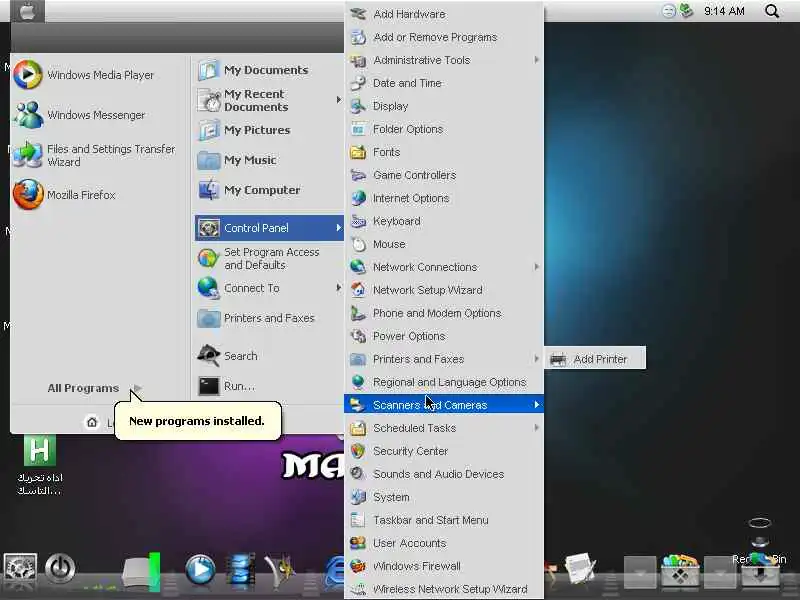Expand Administrative Tools submenu
Image resolution: width=800 pixels, height=600 pixels.
(444, 60)
